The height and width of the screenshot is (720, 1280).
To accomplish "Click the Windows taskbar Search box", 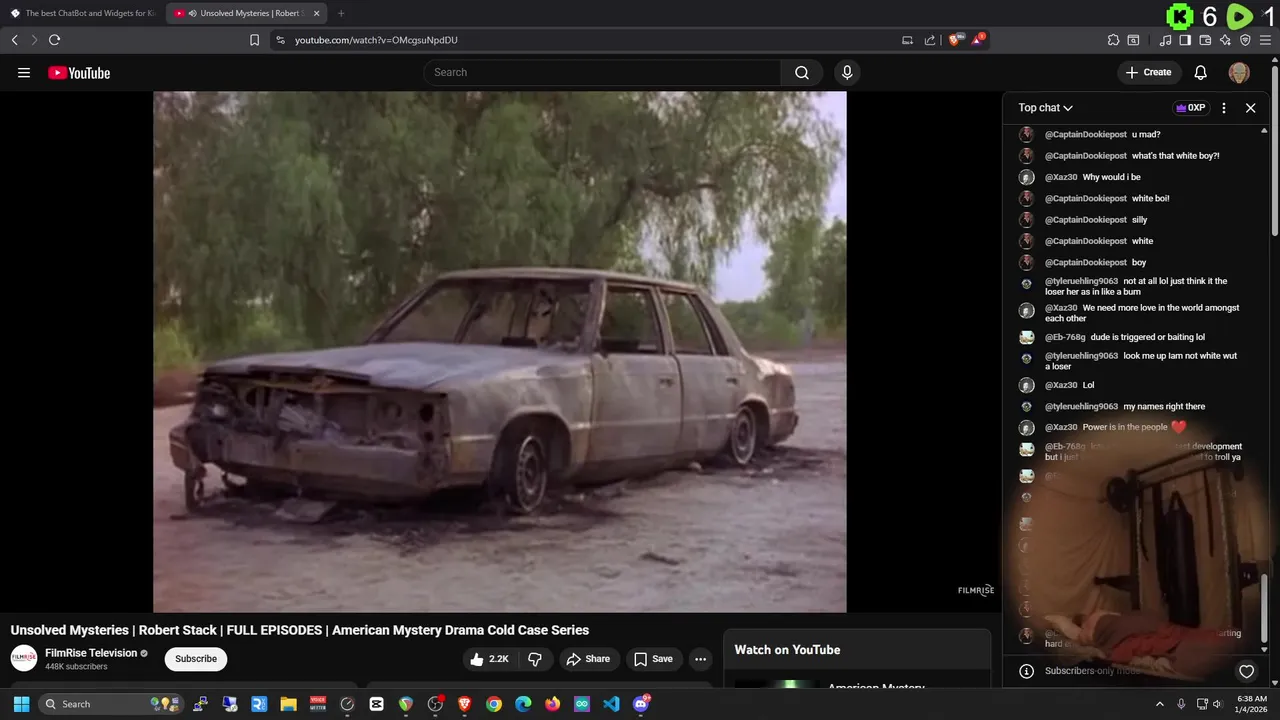I will pos(111,704).
